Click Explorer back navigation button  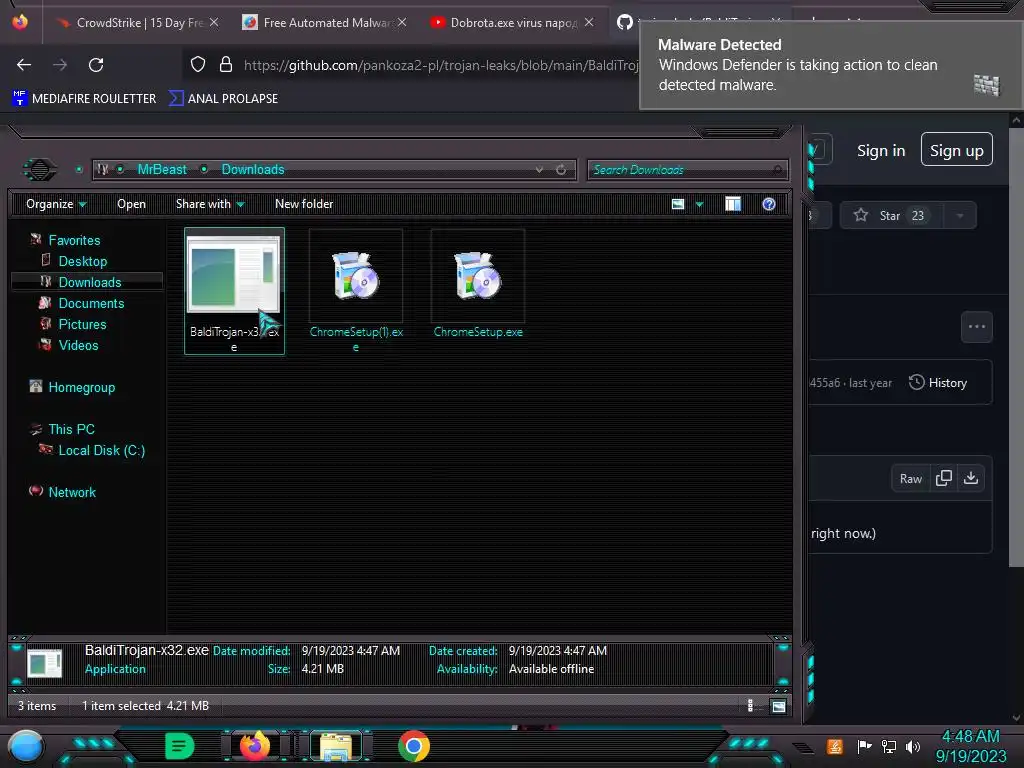[x=40, y=170]
